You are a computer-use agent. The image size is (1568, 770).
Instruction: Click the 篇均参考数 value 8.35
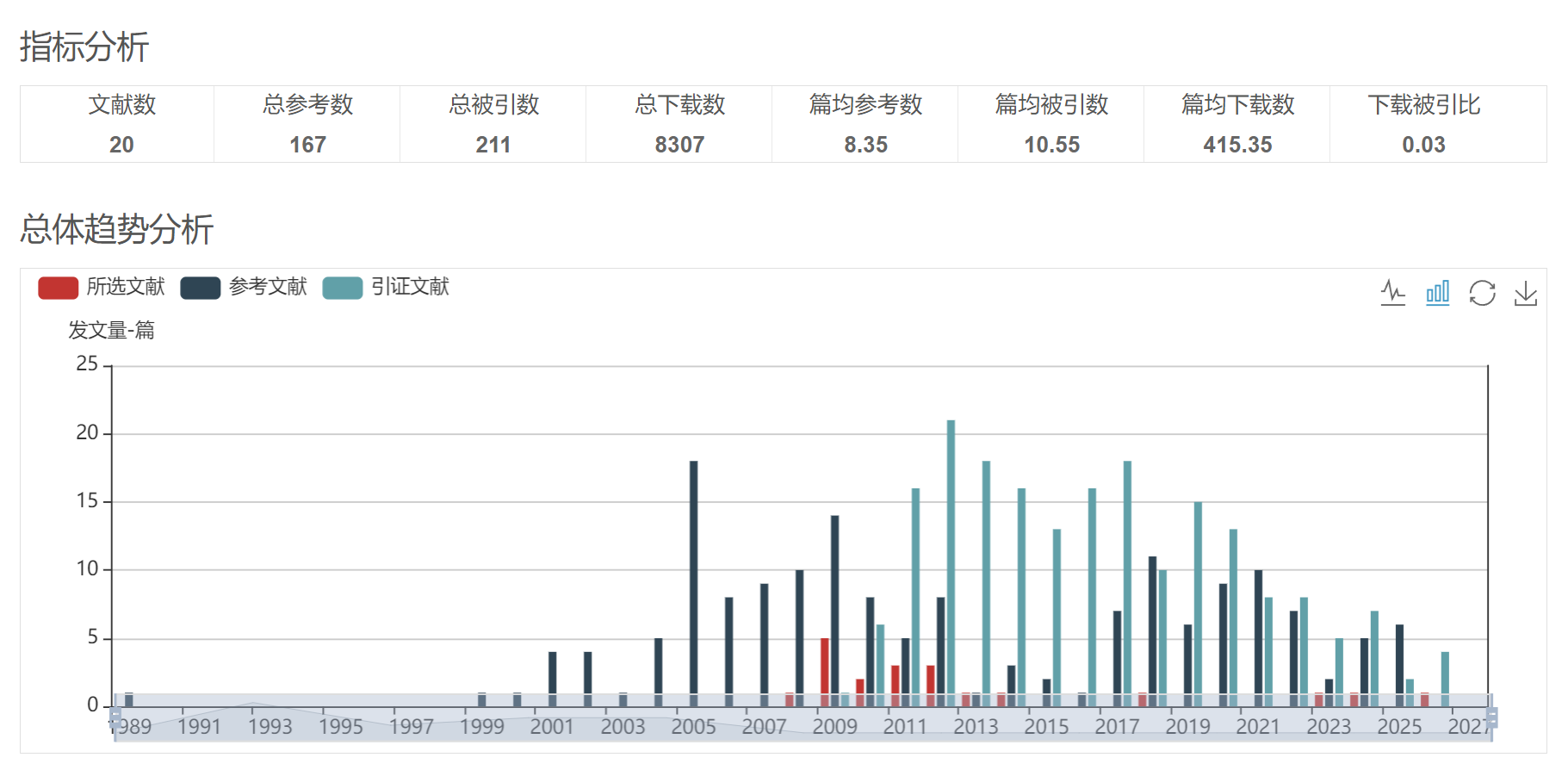[865, 145]
